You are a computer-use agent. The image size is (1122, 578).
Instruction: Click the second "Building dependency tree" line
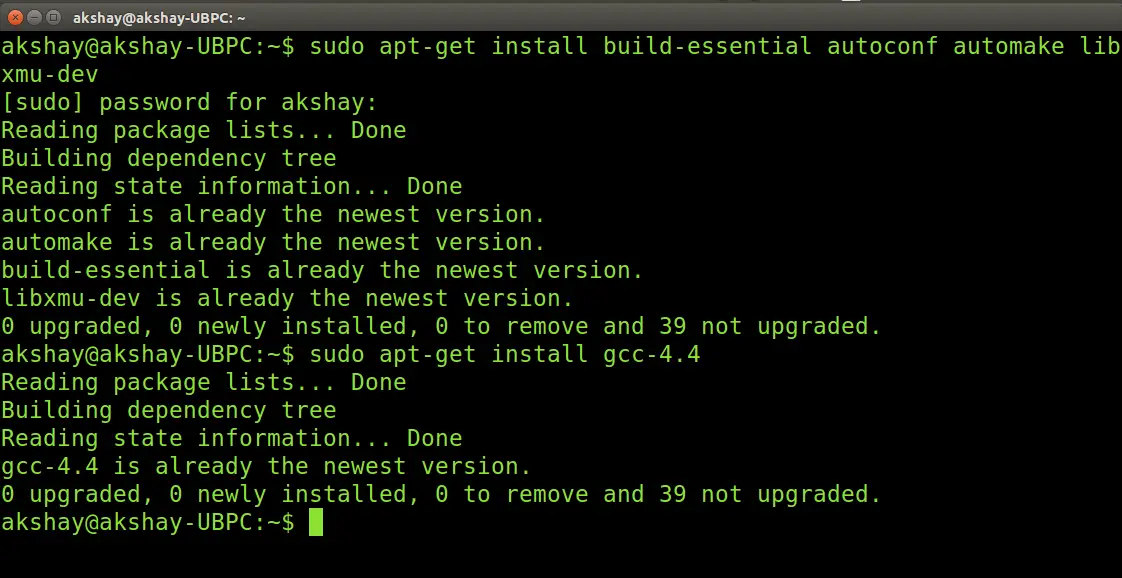(168, 410)
